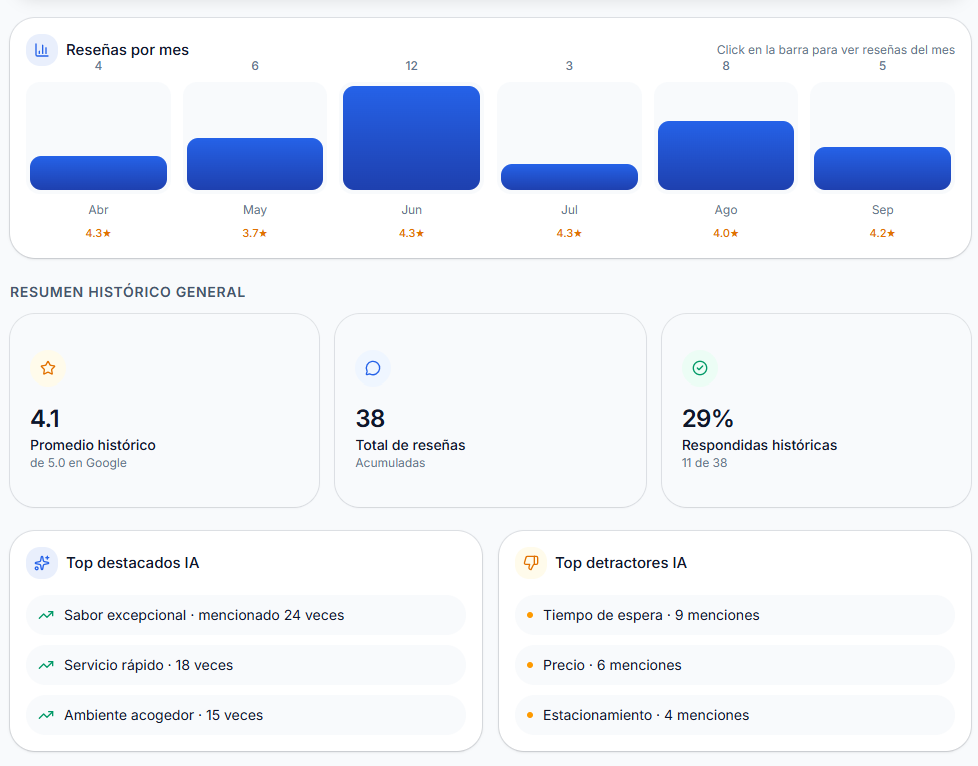Click the sparkle icon beside Top destacados IA
The height and width of the screenshot is (766, 978).
coord(42,563)
